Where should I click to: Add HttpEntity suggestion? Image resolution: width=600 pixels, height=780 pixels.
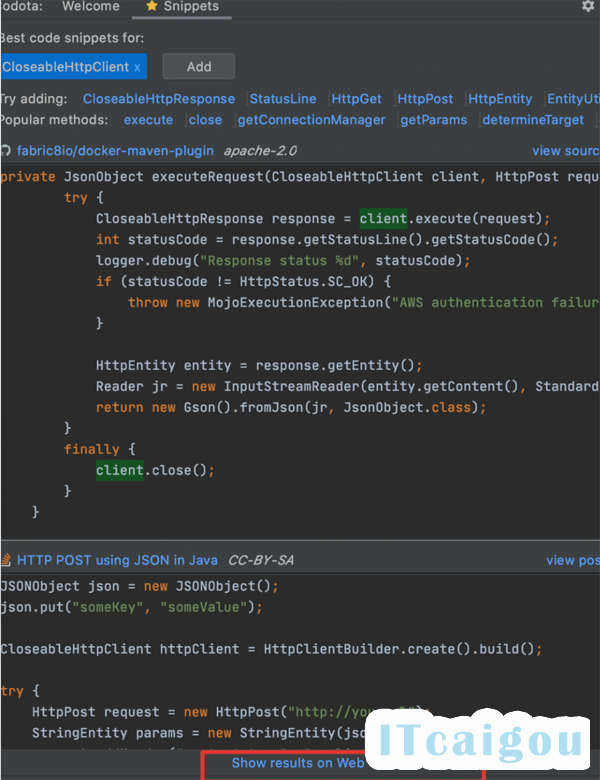500,99
